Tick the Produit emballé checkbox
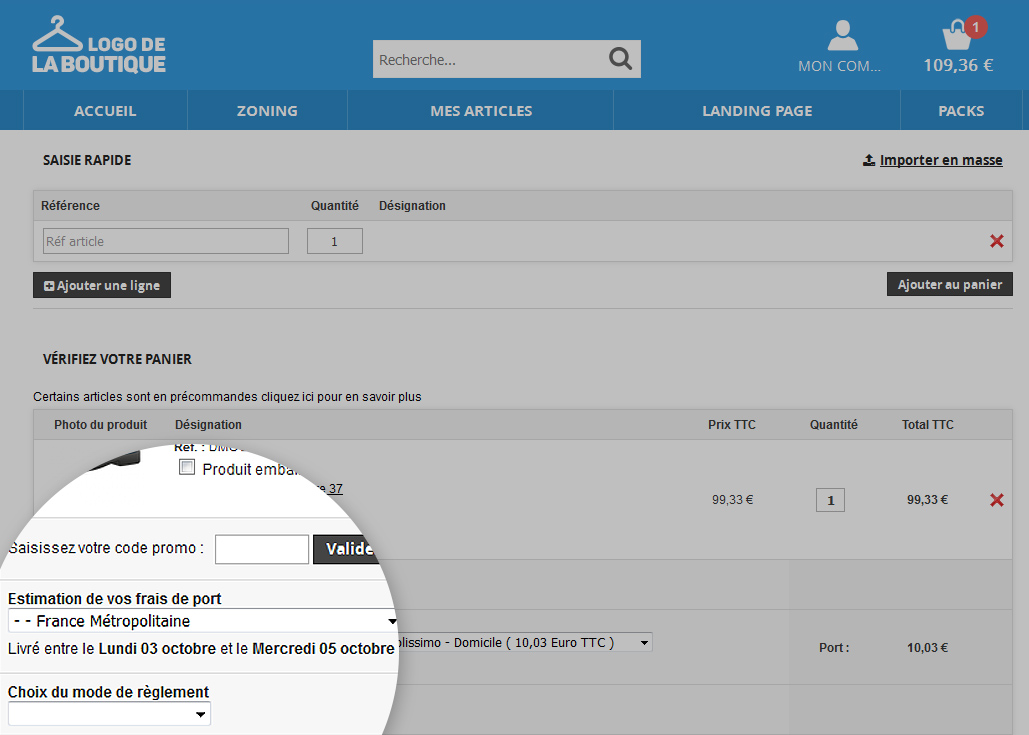The image size is (1029, 735). (x=187, y=468)
